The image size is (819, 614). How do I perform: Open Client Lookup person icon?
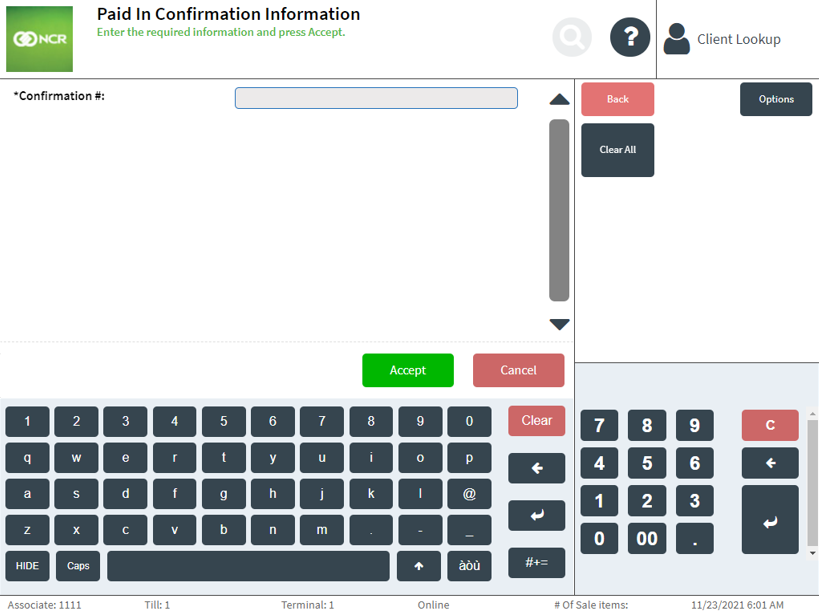[x=677, y=39]
